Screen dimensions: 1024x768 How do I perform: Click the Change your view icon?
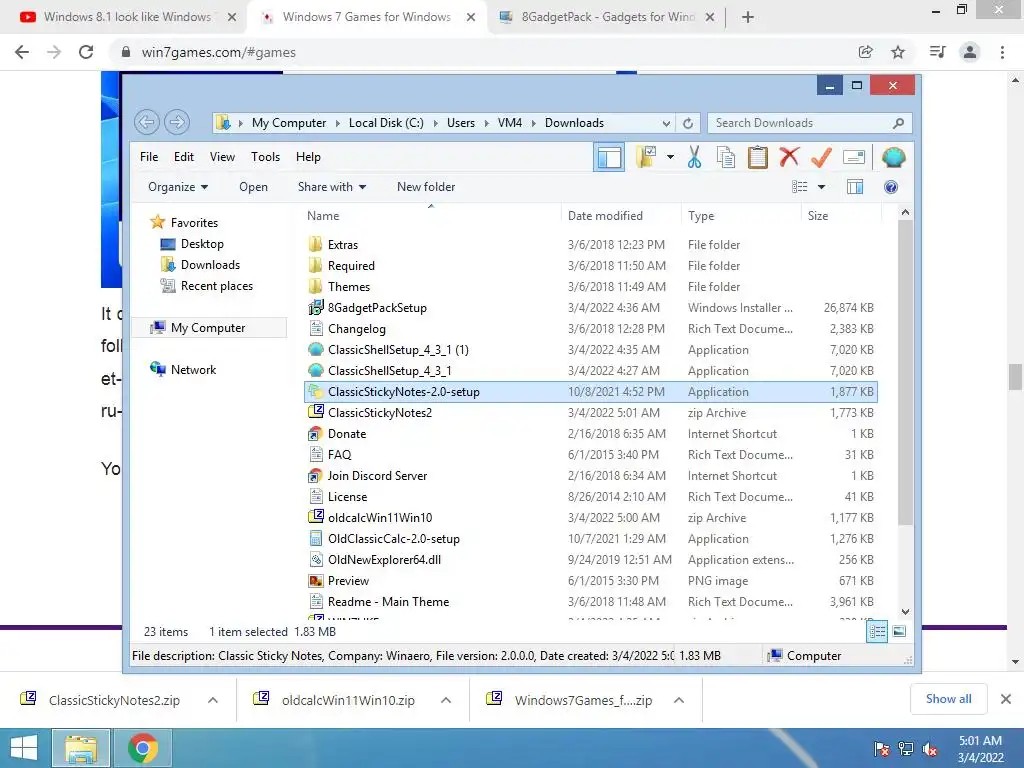point(799,187)
